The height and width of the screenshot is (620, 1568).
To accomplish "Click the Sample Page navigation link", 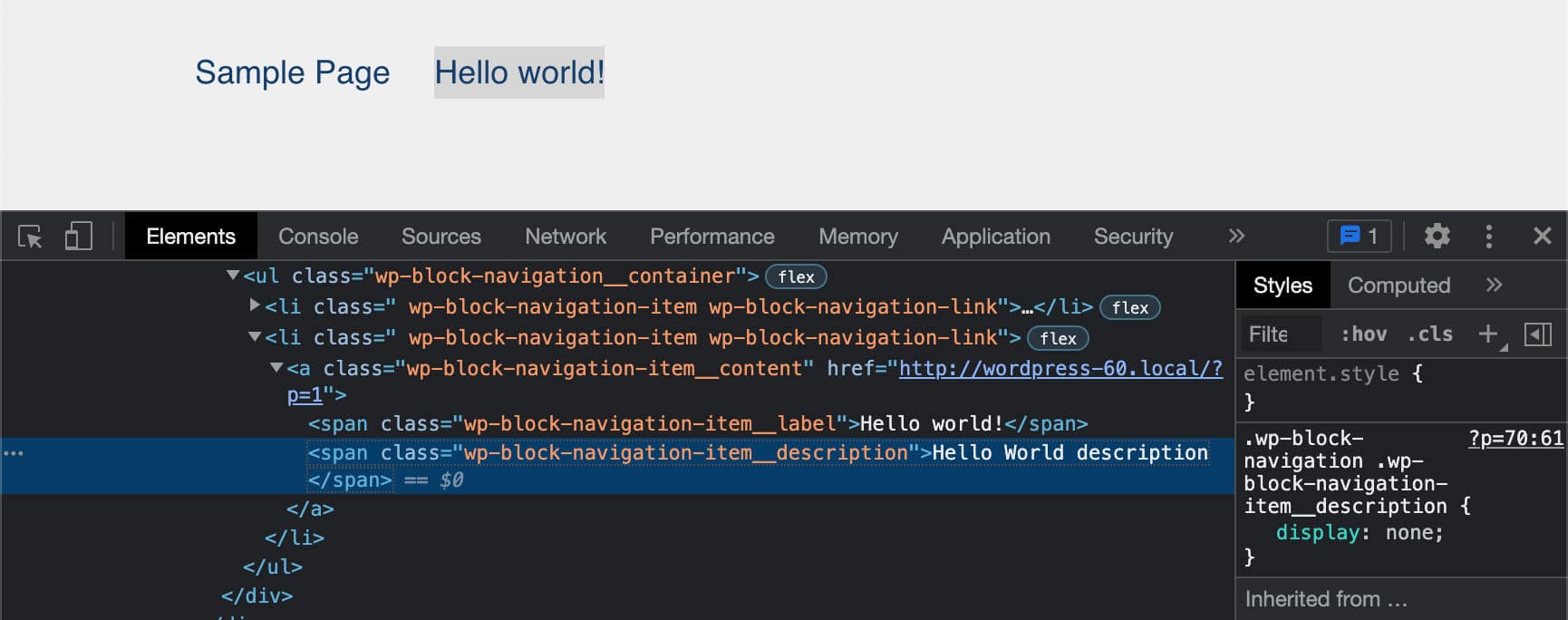I will coord(292,73).
